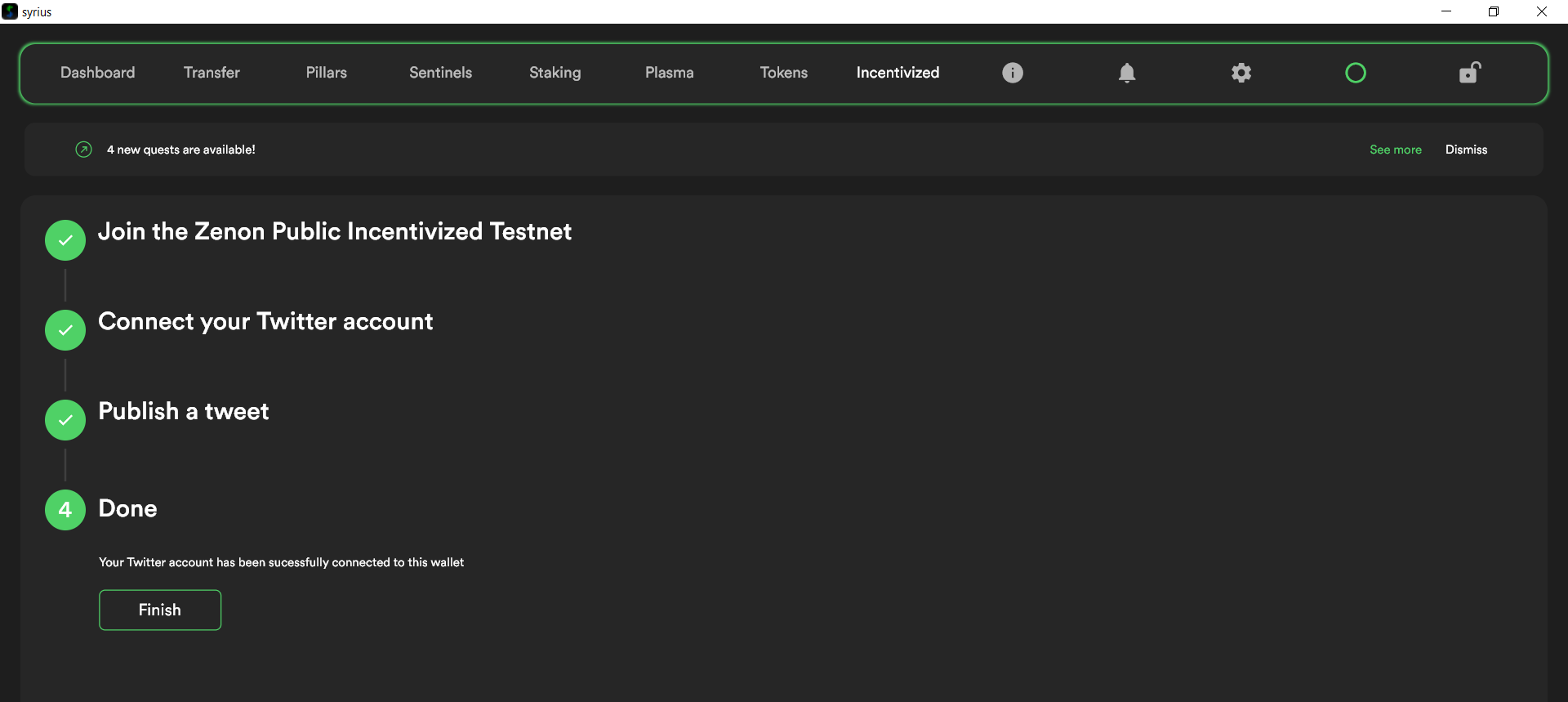Image resolution: width=1568 pixels, height=702 pixels.
Task: Open notifications bell icon
Action: (x=1126, y=73)
